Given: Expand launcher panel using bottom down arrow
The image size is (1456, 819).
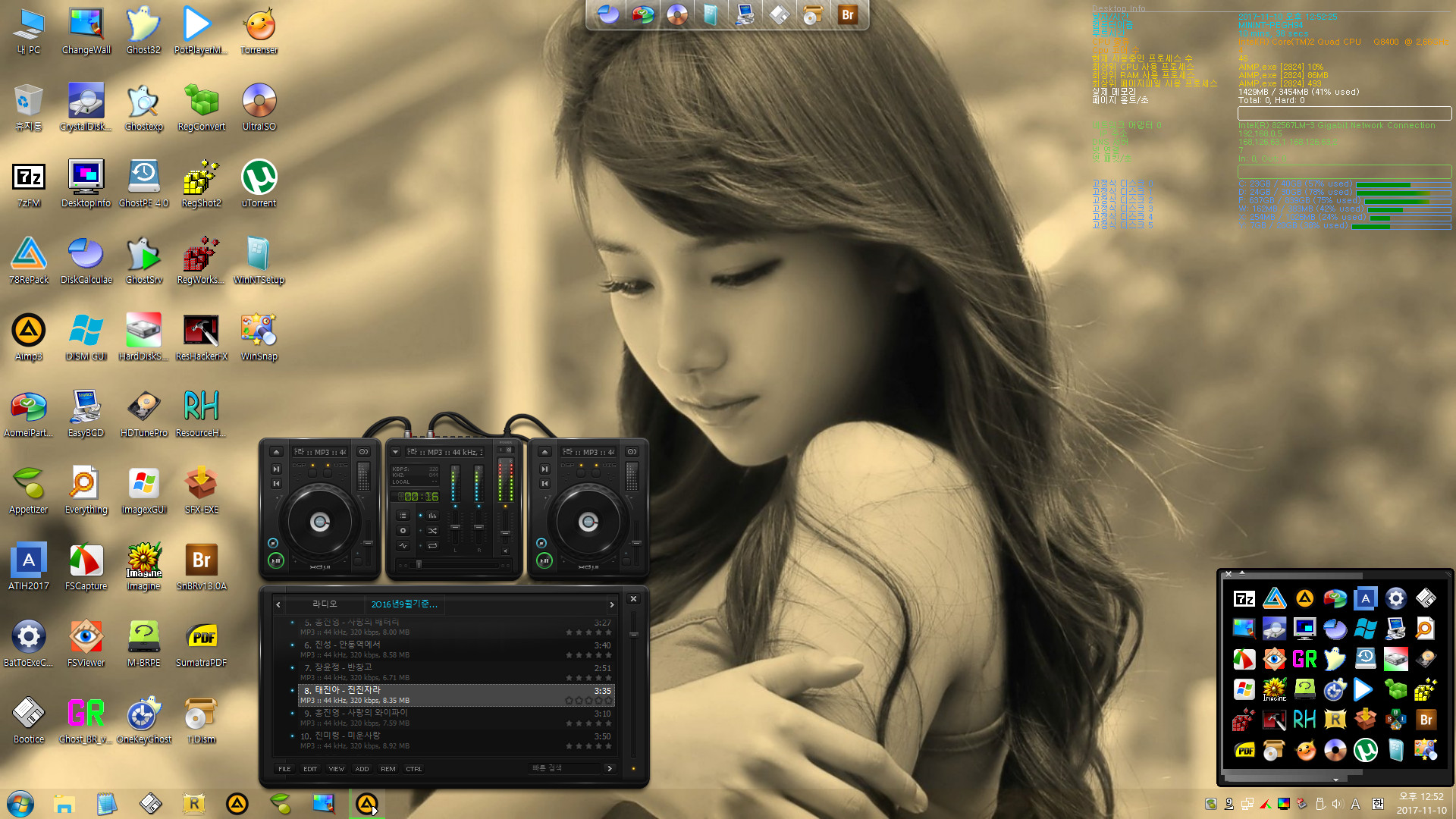Looking at the screenshot, I should 1335,779.
